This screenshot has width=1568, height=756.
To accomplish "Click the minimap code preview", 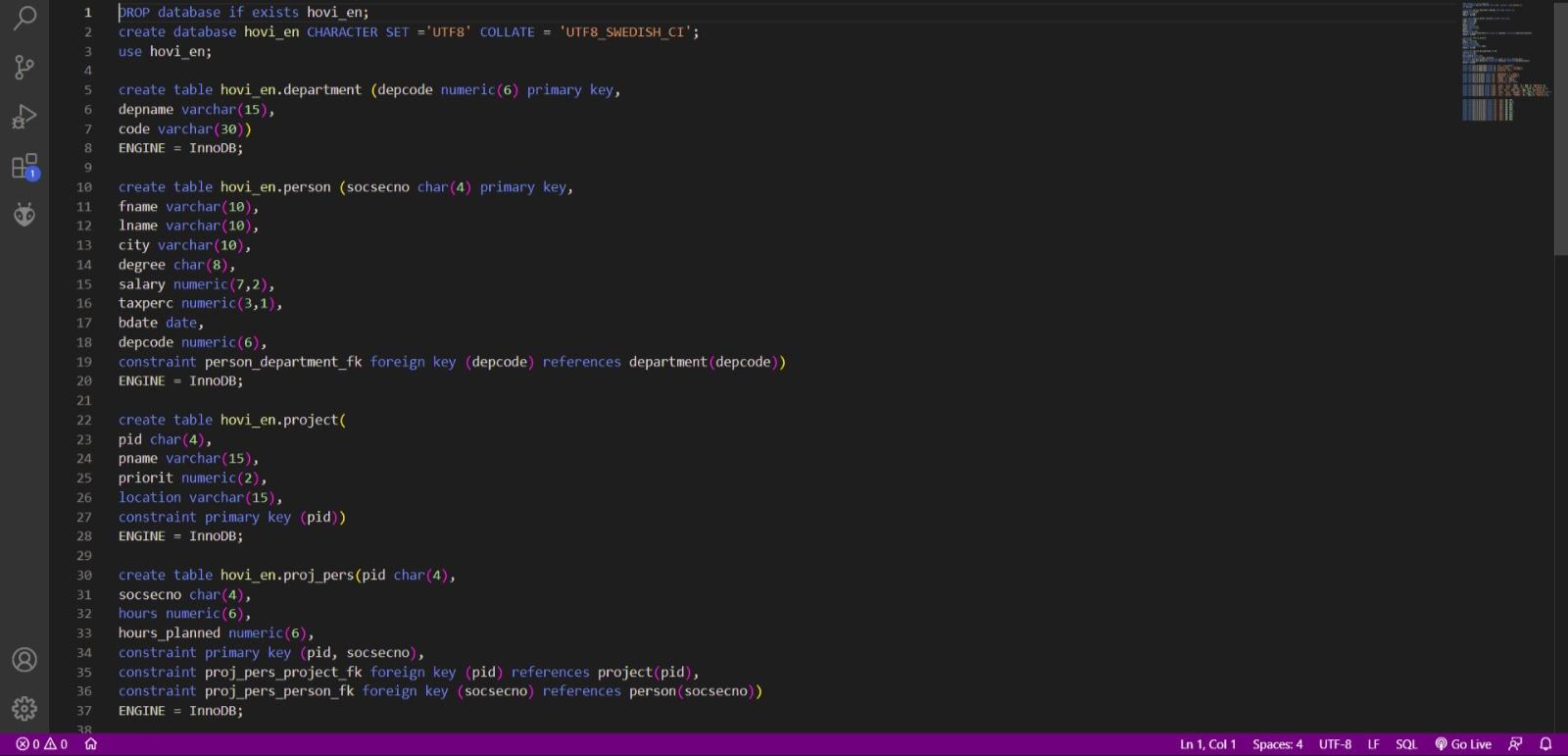I will click(x=1505, y=61).
